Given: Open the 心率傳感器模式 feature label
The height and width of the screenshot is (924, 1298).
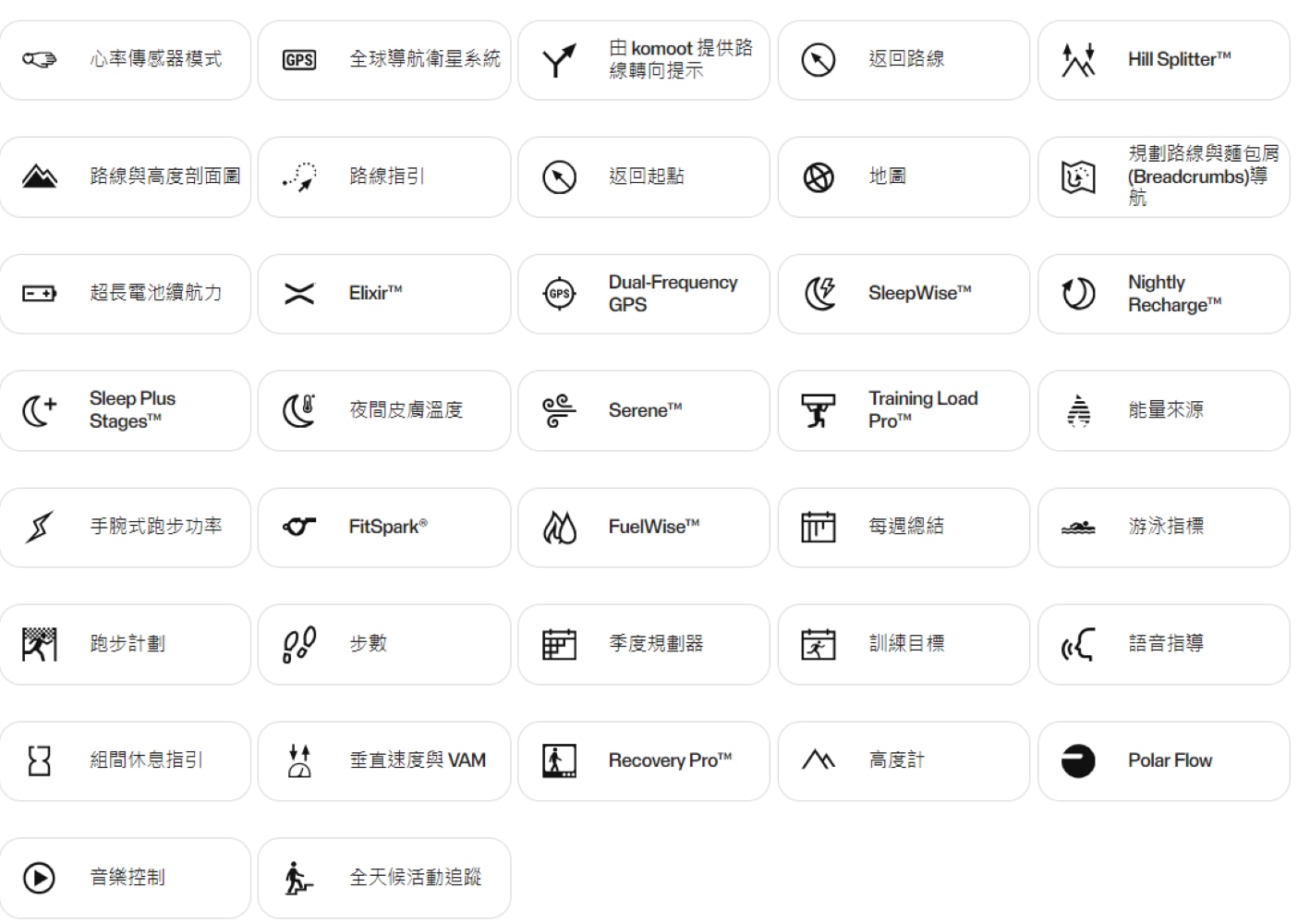Looking at the screenshot, I should tap(155, 59).
